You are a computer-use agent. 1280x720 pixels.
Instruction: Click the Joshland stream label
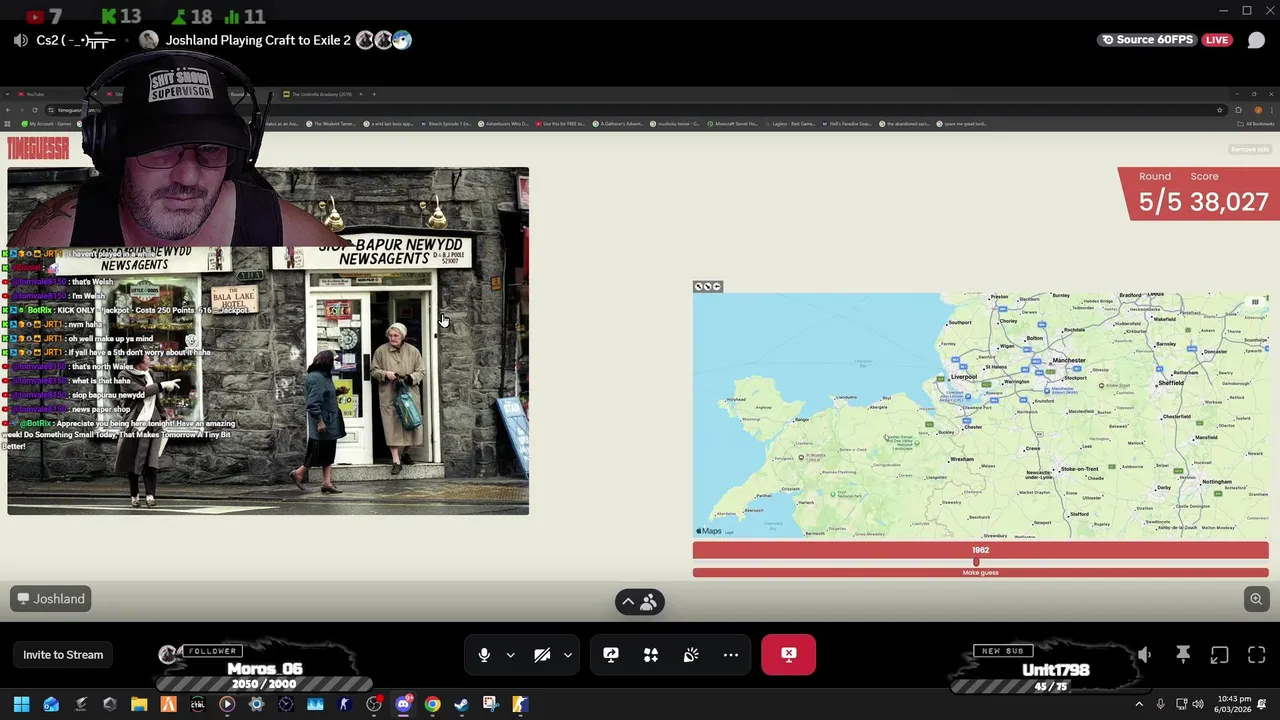[51, 599]
